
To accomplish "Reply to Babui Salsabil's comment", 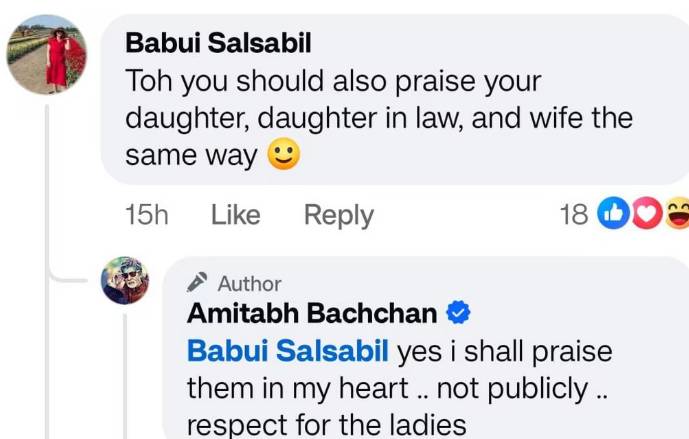I will (338, 215).
